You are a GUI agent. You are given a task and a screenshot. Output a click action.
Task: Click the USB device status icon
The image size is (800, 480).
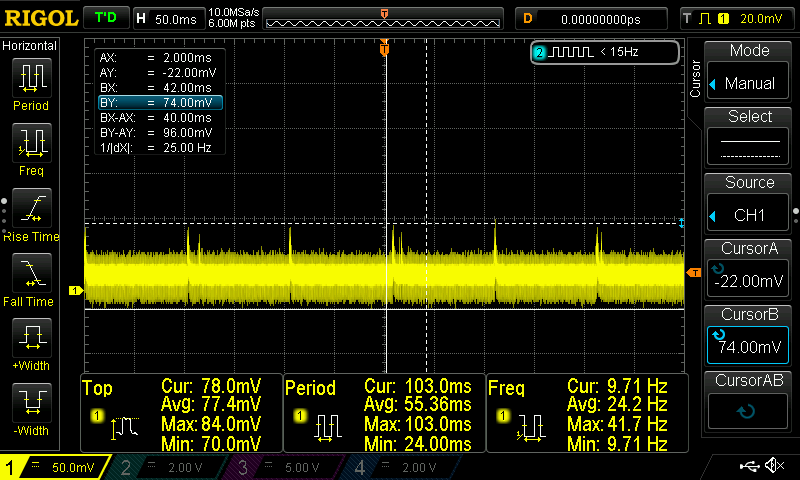(749, 466)
